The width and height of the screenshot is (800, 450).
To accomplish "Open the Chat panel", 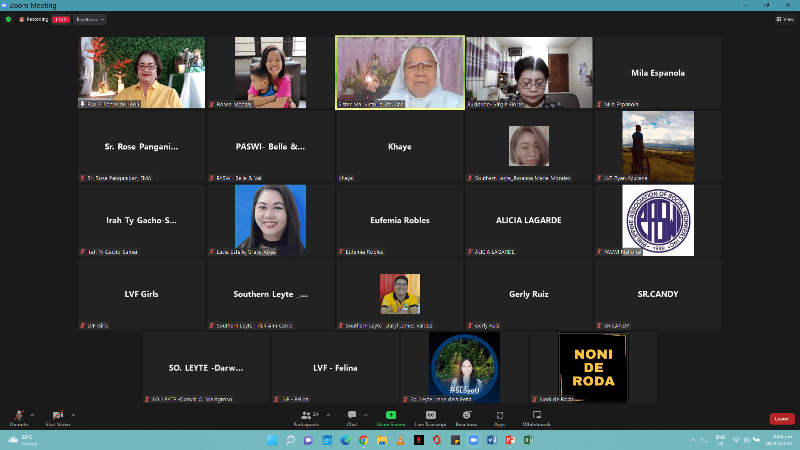I will [x=352, y=416].
